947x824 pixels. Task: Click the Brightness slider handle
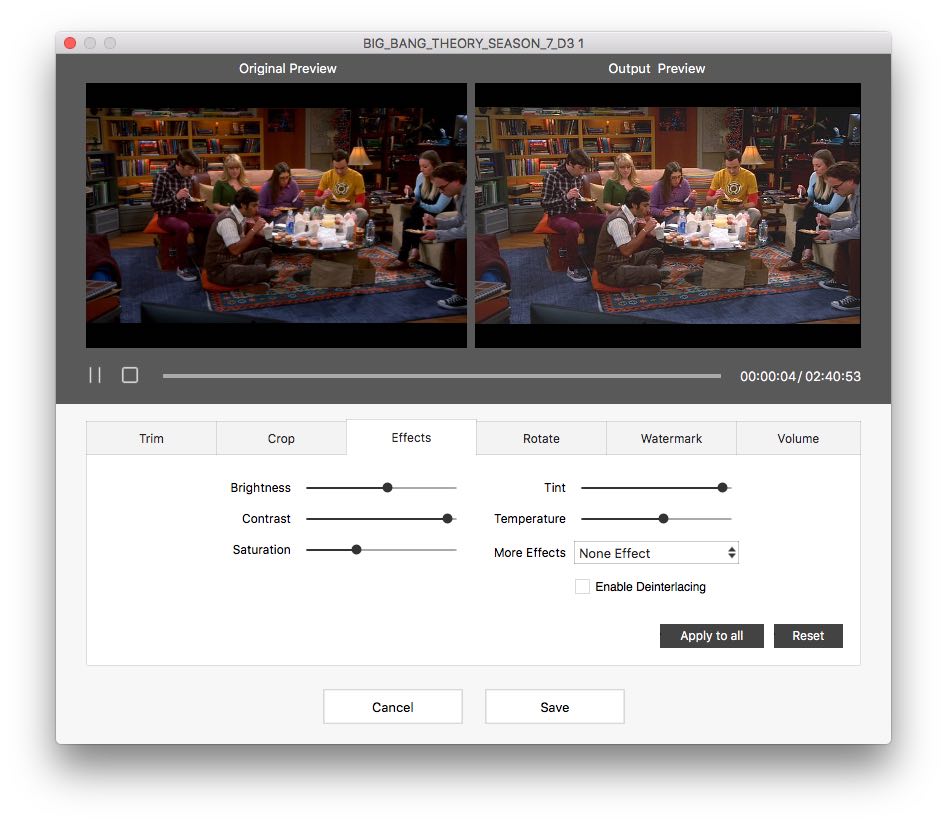coord(388,488)
